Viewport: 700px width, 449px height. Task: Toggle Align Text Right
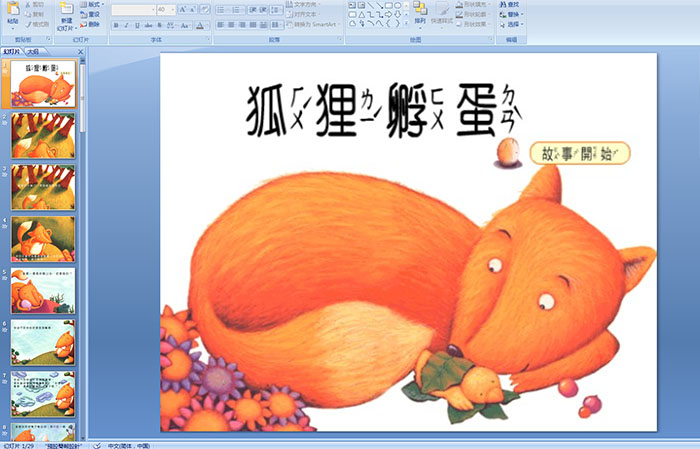click(242, 25)
